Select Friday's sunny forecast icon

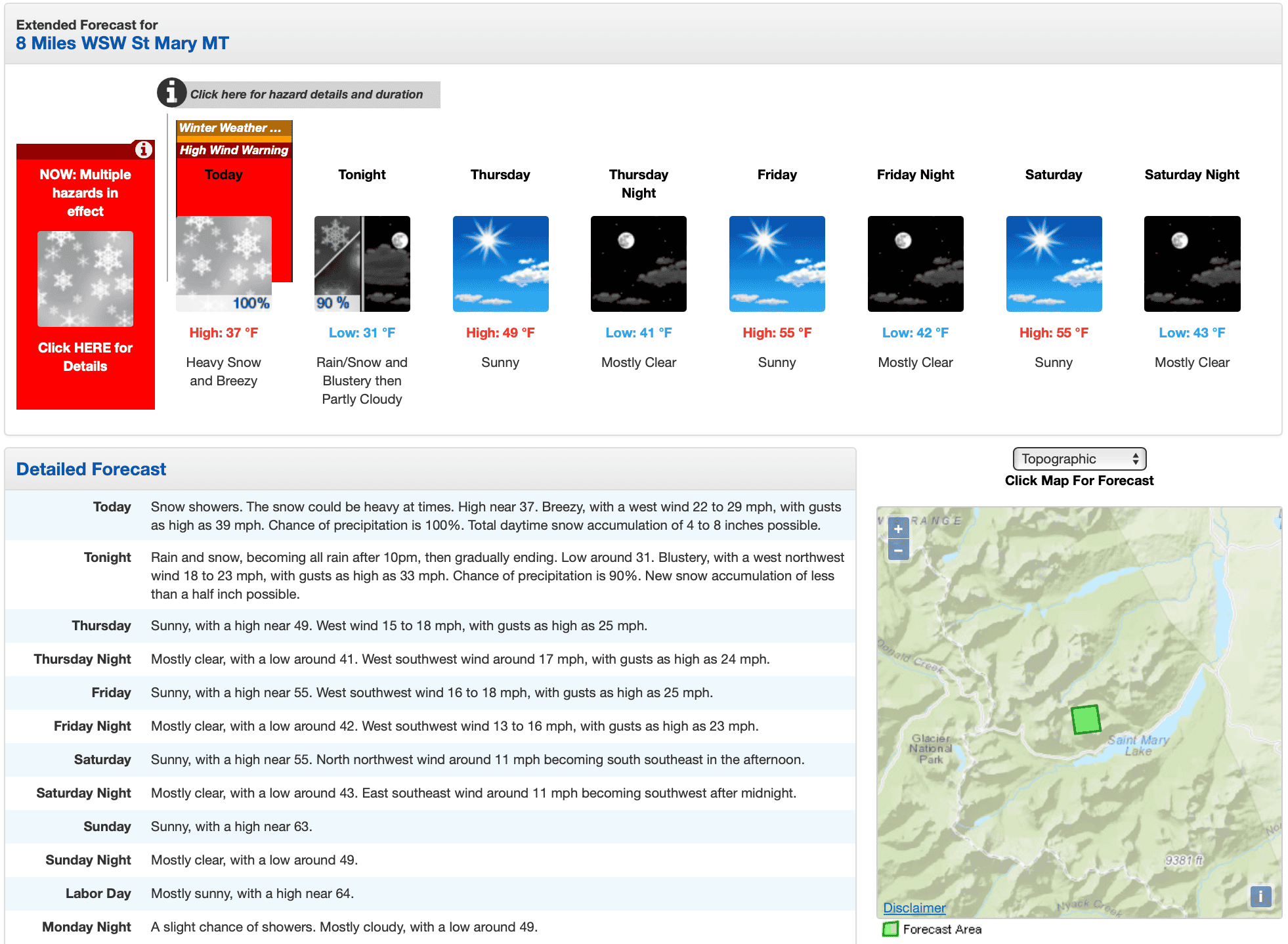[777, 264]
